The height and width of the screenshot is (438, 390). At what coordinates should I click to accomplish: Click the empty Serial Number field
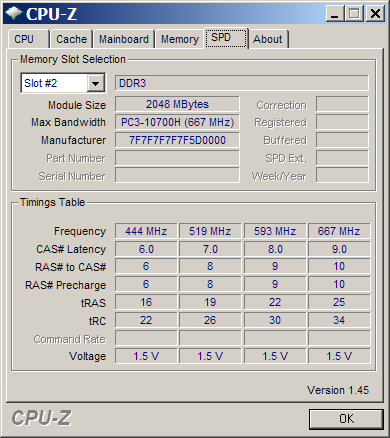tap(177, 175)
